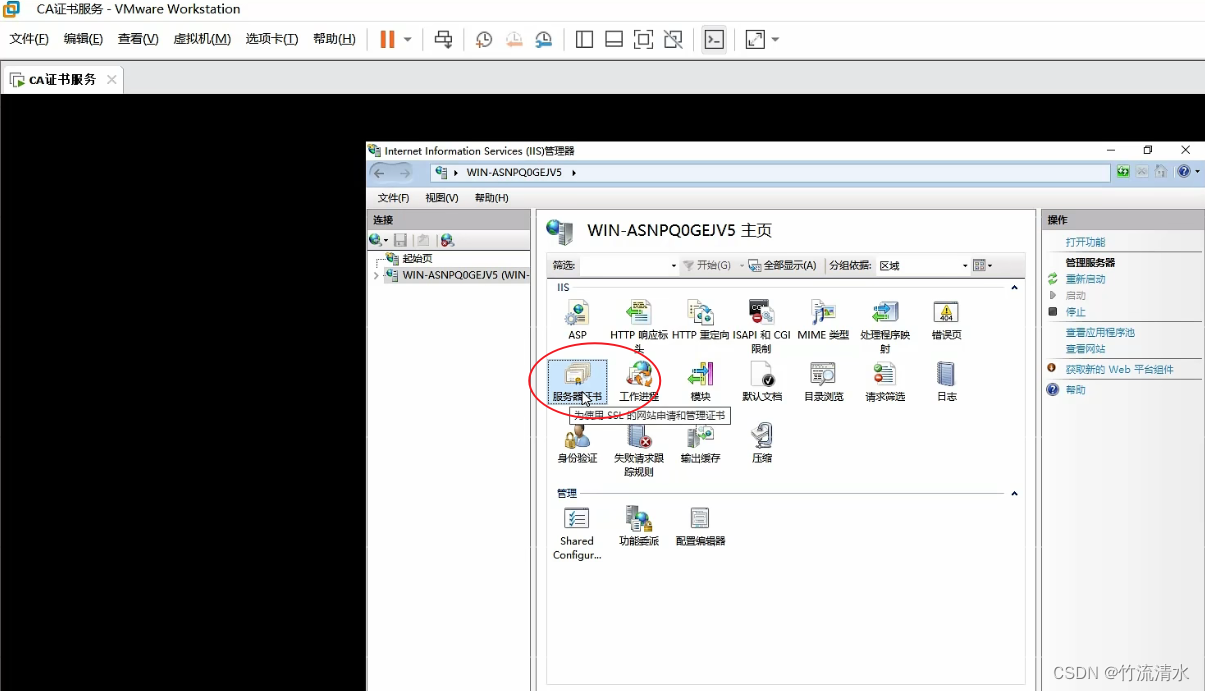Click 停止 in the actions pane
Screen dimensions: 1205x691
point(1075,312)
